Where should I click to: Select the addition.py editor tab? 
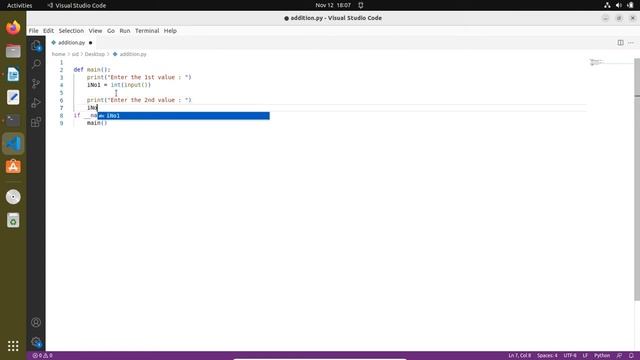click(x=71, y=42)
